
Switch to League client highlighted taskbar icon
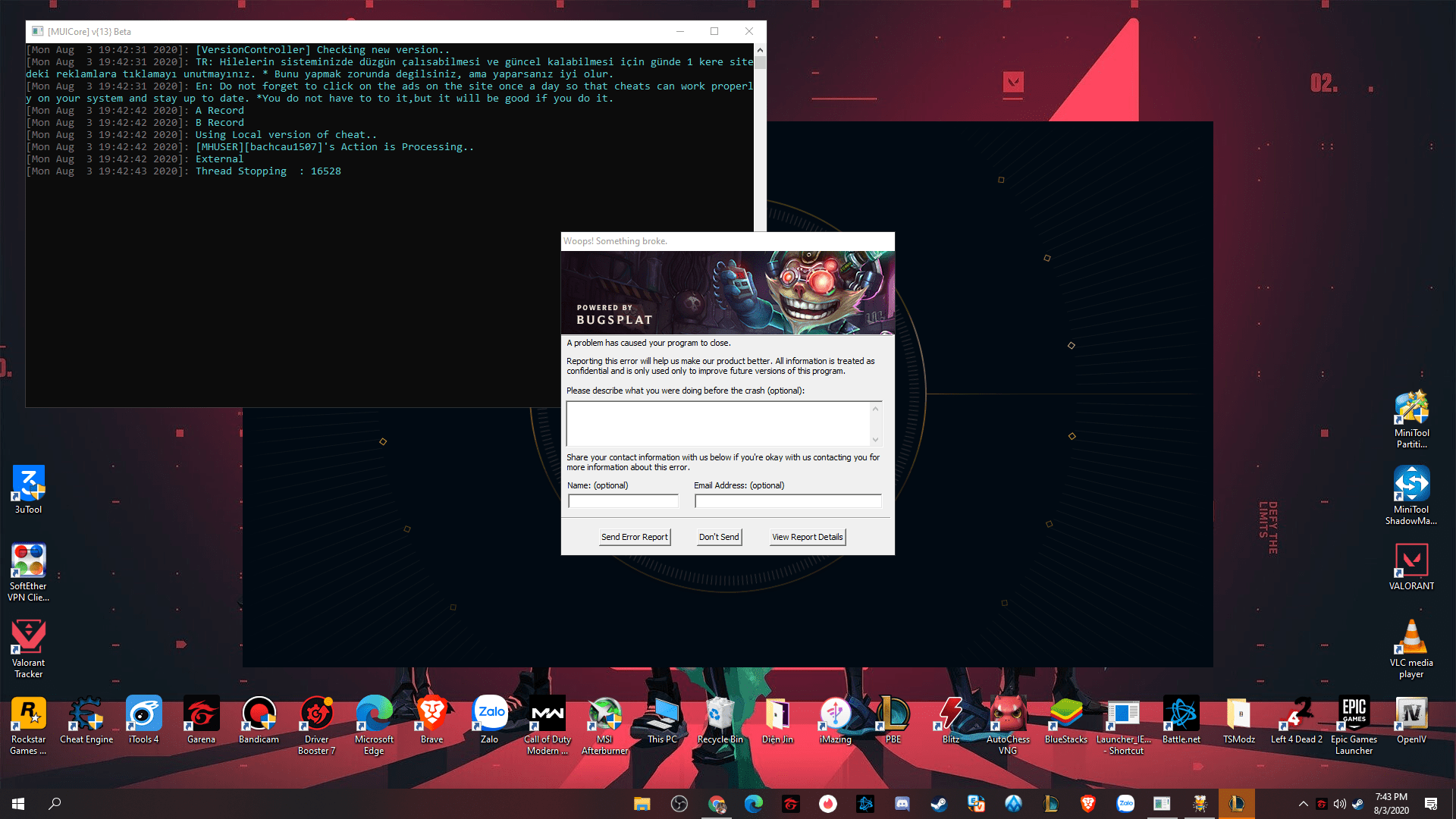tap(1236, 804)
